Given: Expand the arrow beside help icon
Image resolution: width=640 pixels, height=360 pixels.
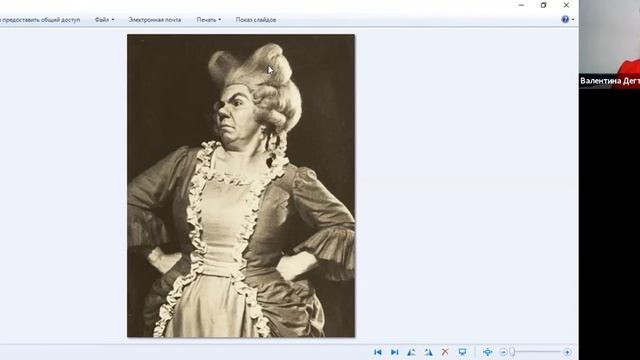Looking at the screenshot, I should point(573,20).
